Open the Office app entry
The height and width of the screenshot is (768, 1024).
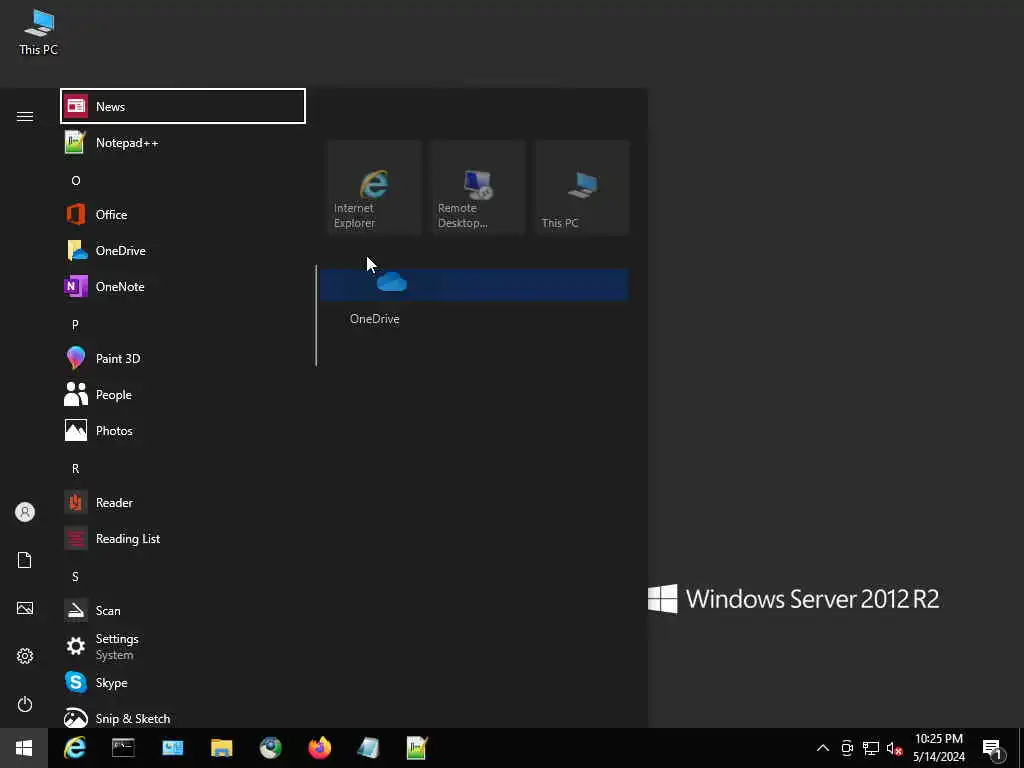183,214
